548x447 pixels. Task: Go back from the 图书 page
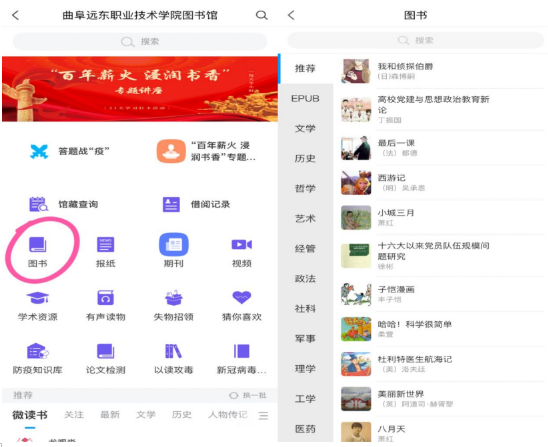pyautogui.click(x=291, y=15)
